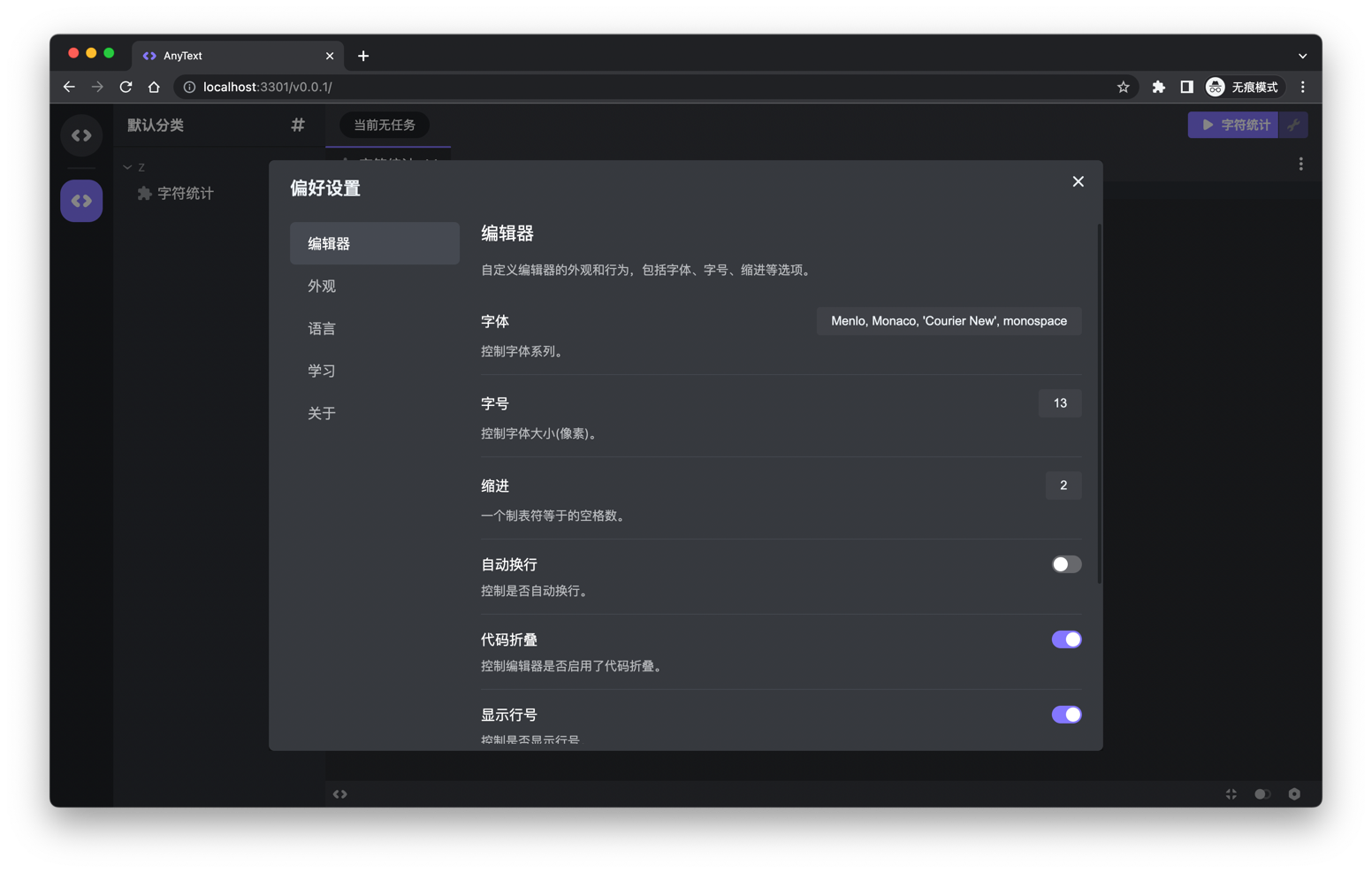The height and width of the screenshot is (873, 1372).
Task: Disable the 代码折叠 toggle
Action: [1066, 639]
